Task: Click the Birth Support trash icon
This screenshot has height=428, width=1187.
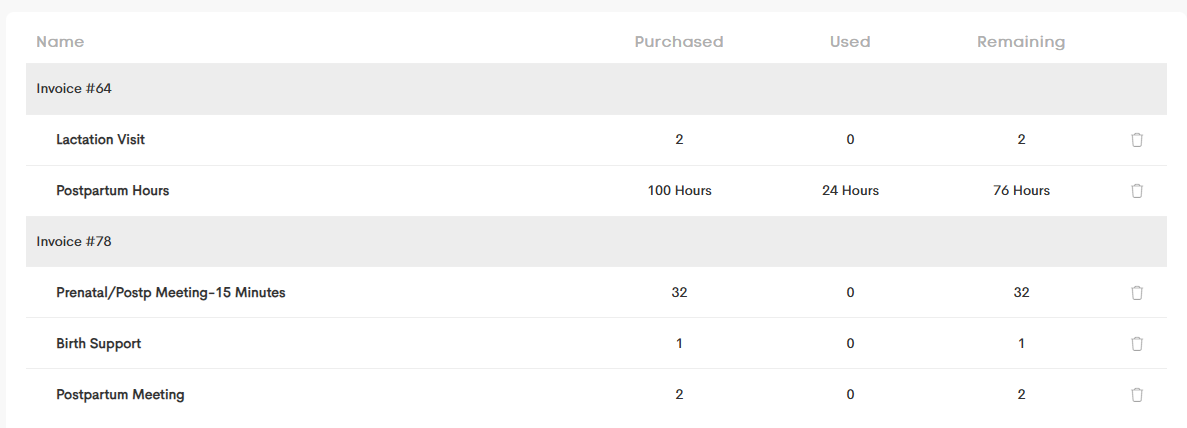Action: coord(1136,344)
